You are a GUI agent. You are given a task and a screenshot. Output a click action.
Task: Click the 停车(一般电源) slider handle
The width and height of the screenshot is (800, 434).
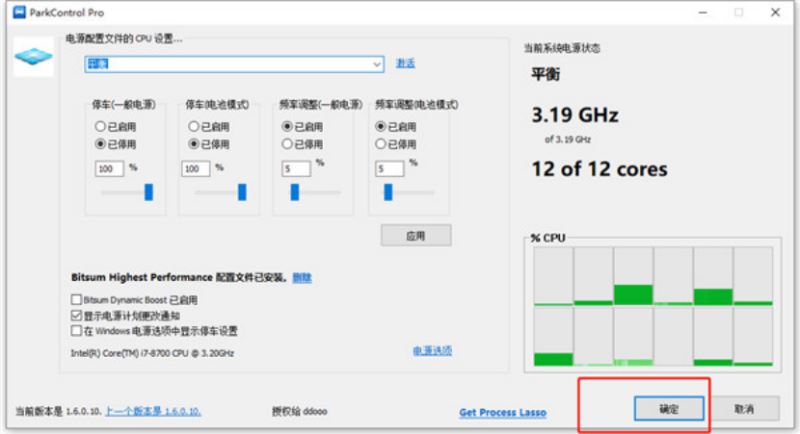tap(148, 192)
